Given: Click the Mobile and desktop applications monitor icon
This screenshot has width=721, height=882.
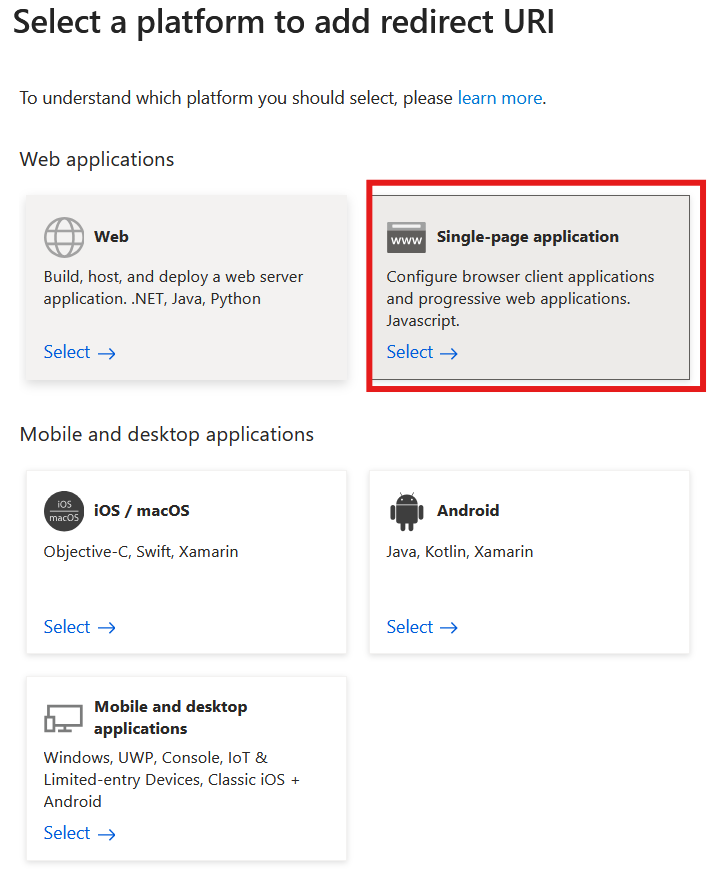Looking at the screenshot, I should 64,717.
